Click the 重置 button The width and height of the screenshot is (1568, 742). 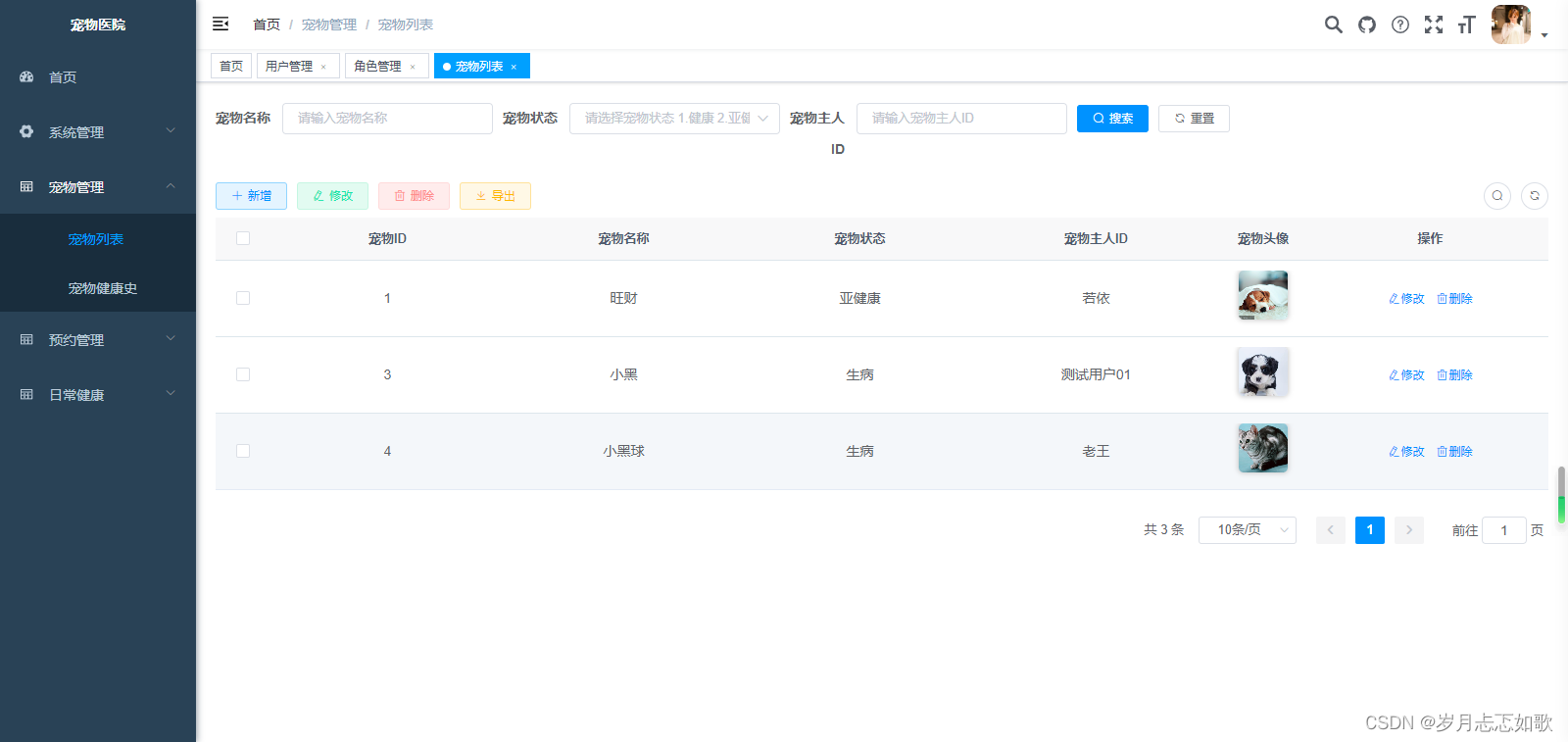click(x=1194, y=119)
